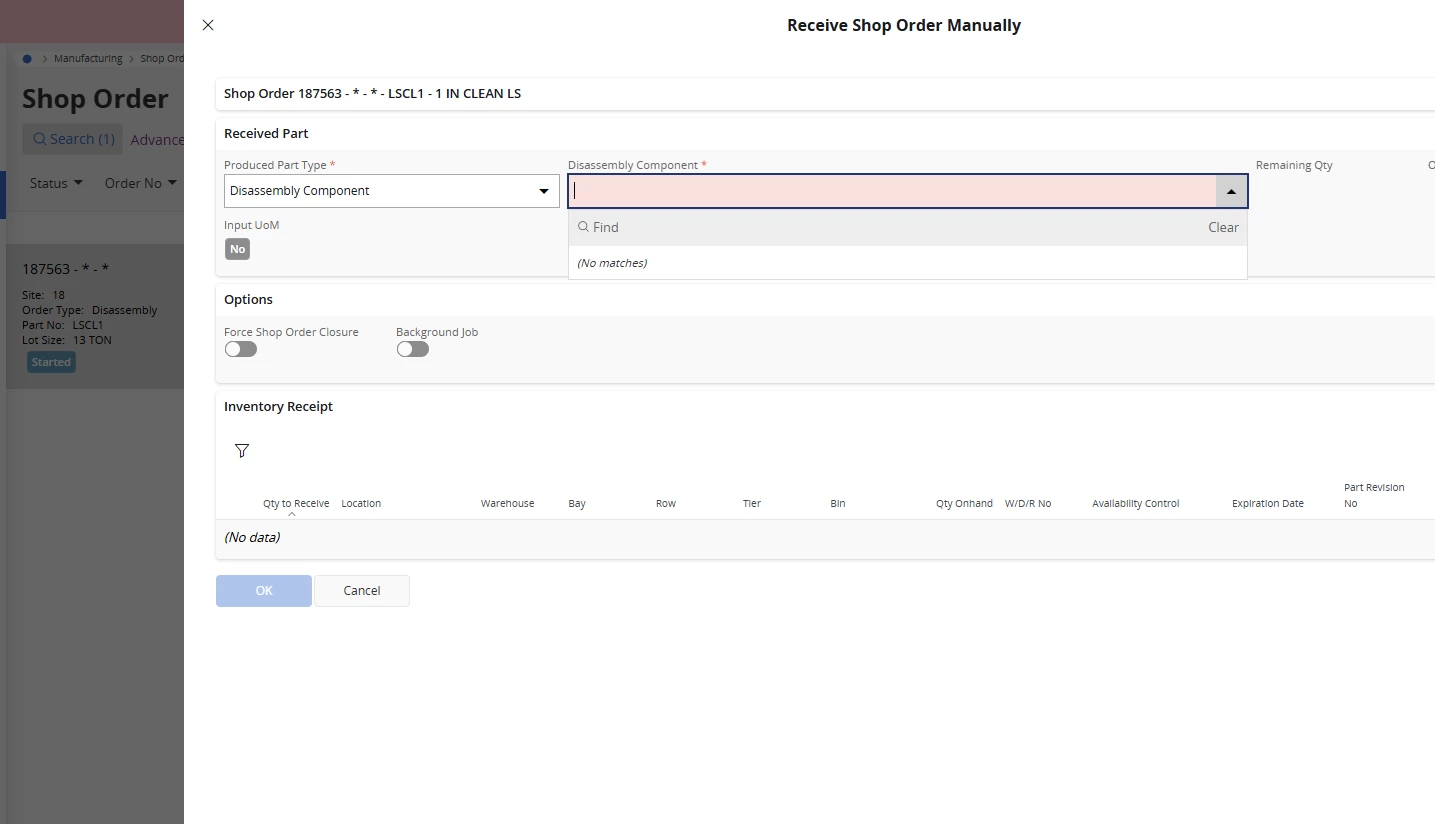The width and height of the screenshot is (1435, 824).
Task: Click the Part Revision No column header
Action: [x=1374, y=496]
